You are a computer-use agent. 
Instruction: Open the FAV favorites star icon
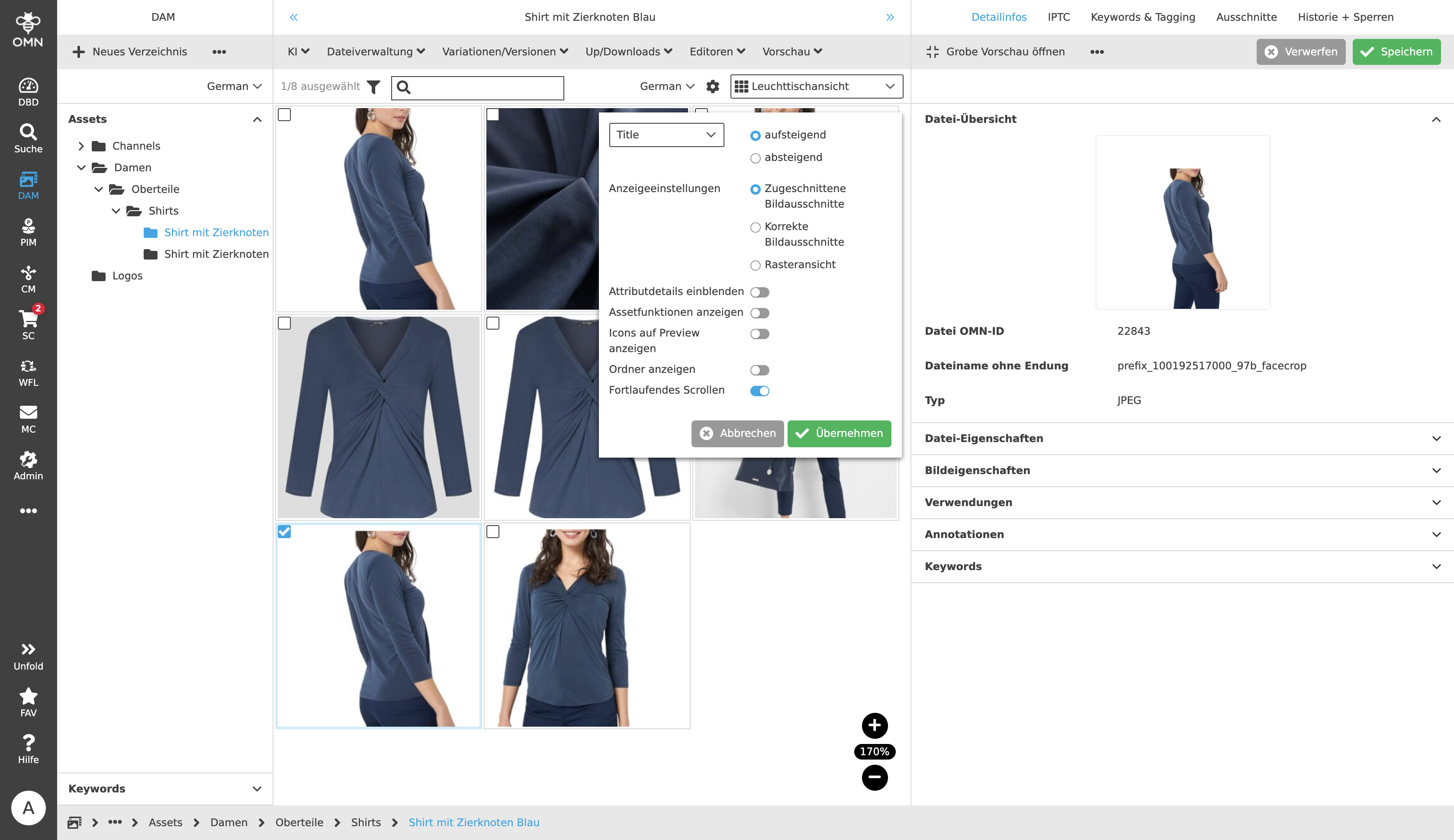(28, 702)
